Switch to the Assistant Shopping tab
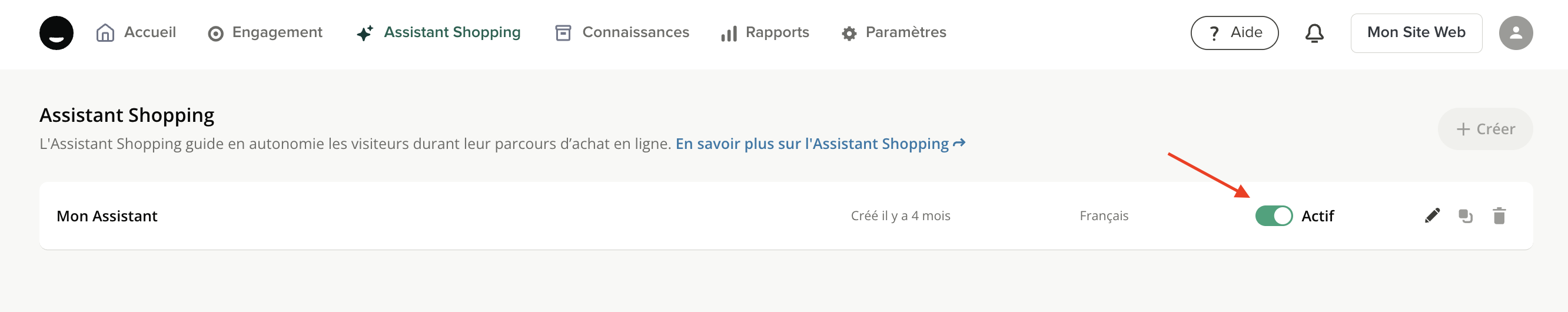Image resolution: width=1568 pixels, height=312 pixels. [451, 32]
